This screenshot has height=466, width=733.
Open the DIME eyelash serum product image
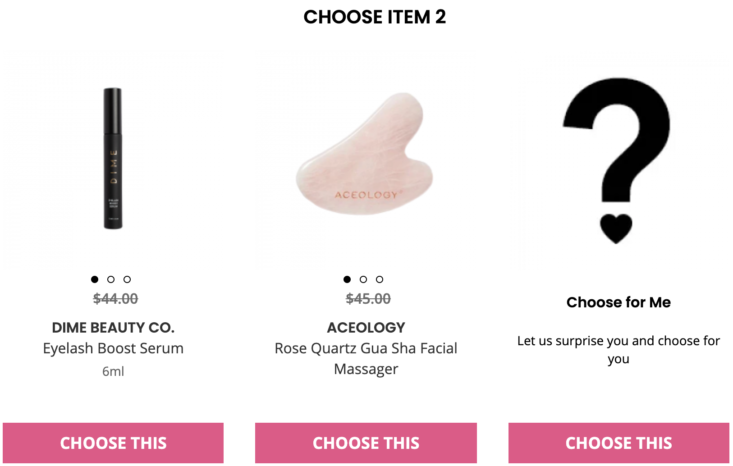click(x=113, y=158)
